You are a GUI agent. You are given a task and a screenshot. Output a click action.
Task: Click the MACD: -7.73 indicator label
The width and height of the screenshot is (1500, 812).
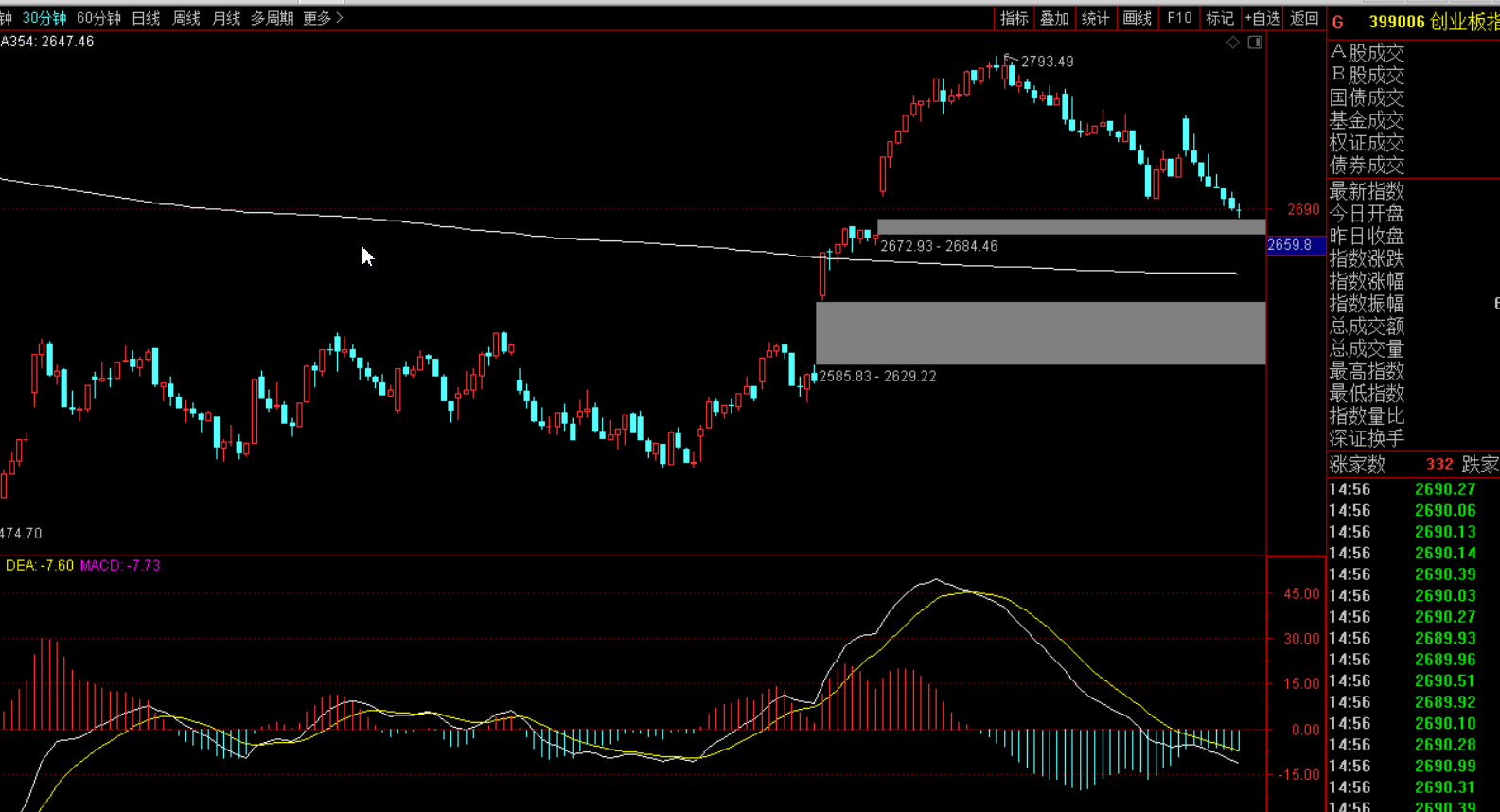coord(120,566)
